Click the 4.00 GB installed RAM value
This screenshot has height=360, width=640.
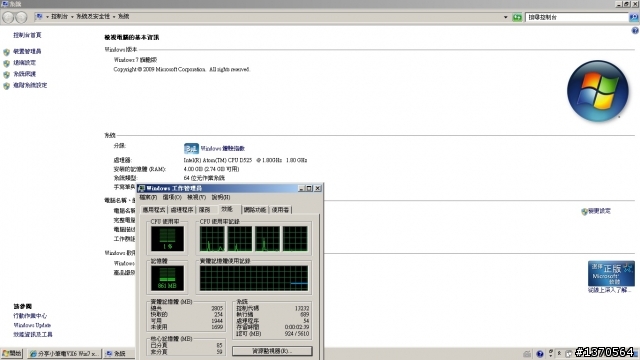pos(211,169)
